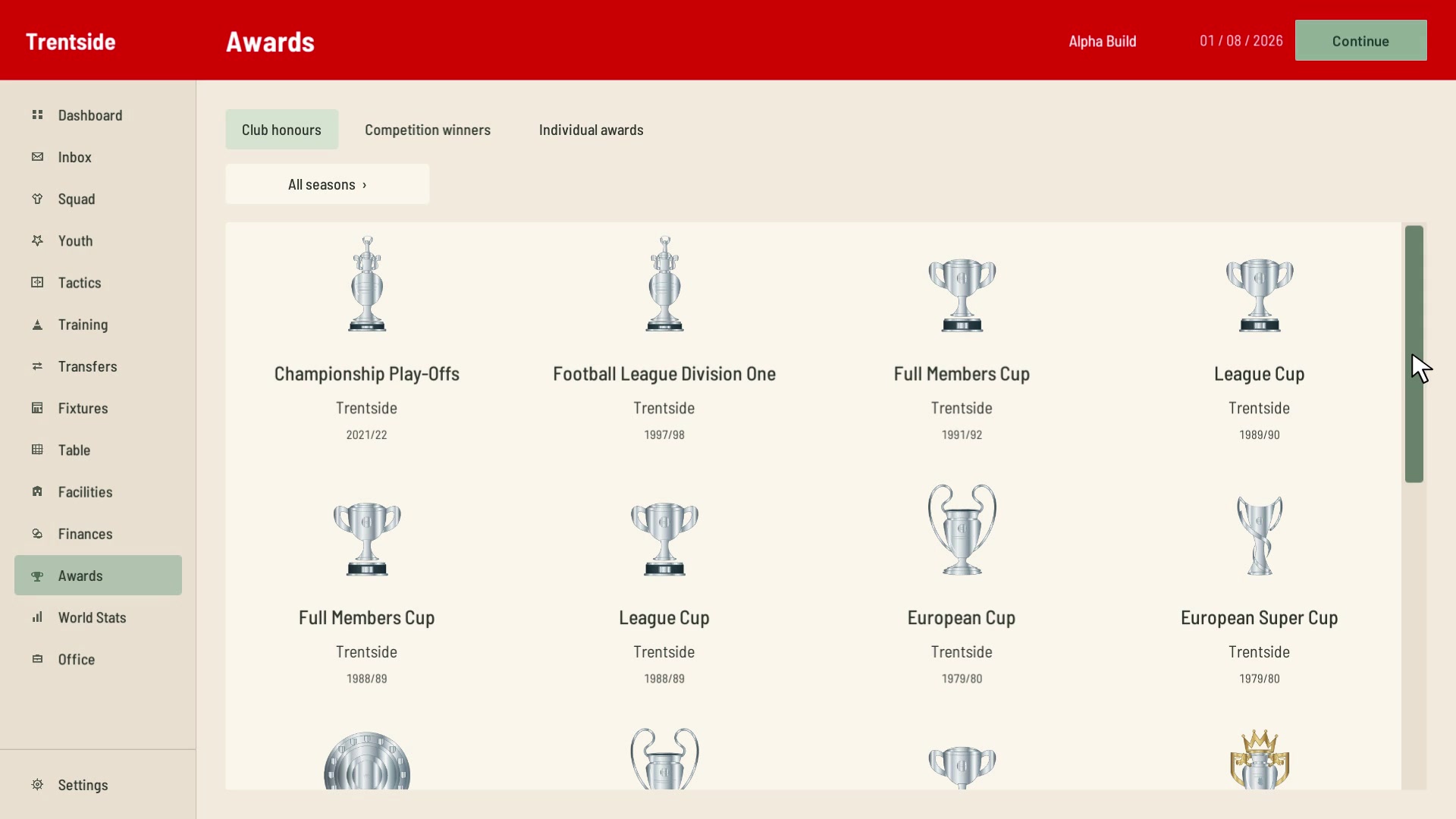Click the European Cup trophy image
The image size is (1456, 819).
(x=962, y=529)
